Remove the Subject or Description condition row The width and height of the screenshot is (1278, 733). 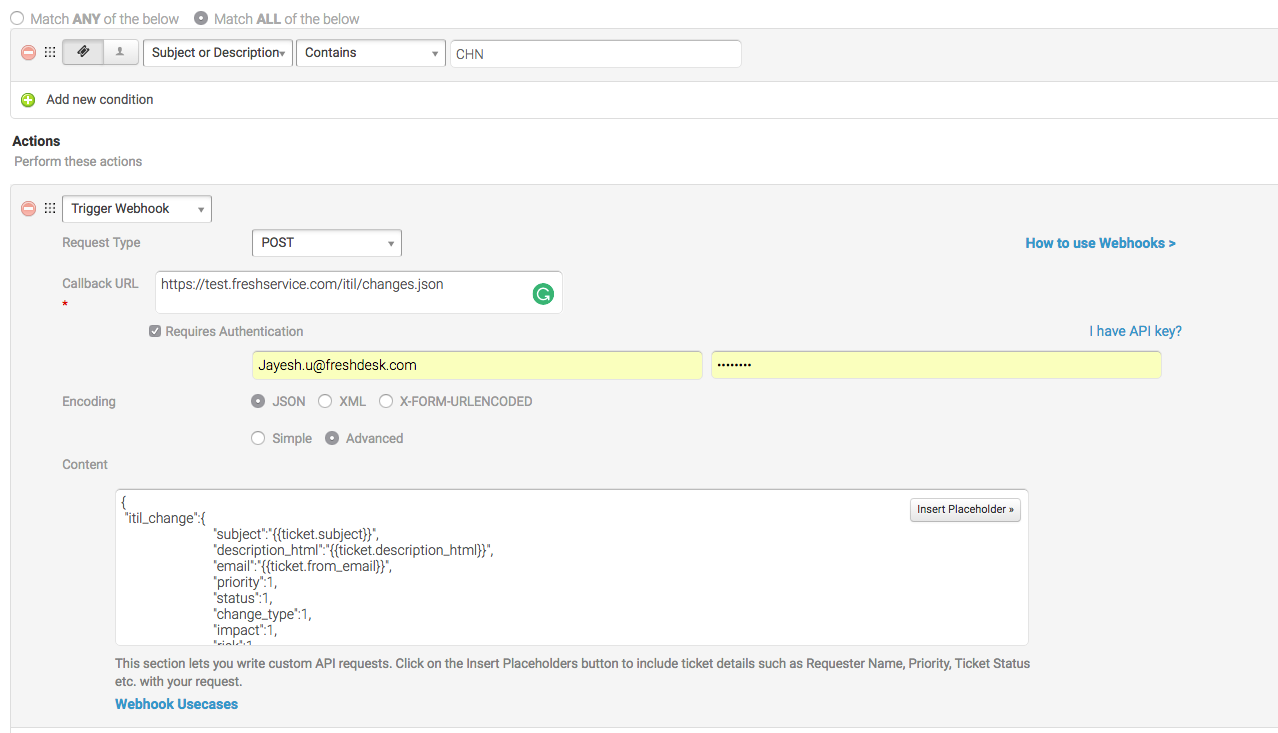[x=28, y=53]
